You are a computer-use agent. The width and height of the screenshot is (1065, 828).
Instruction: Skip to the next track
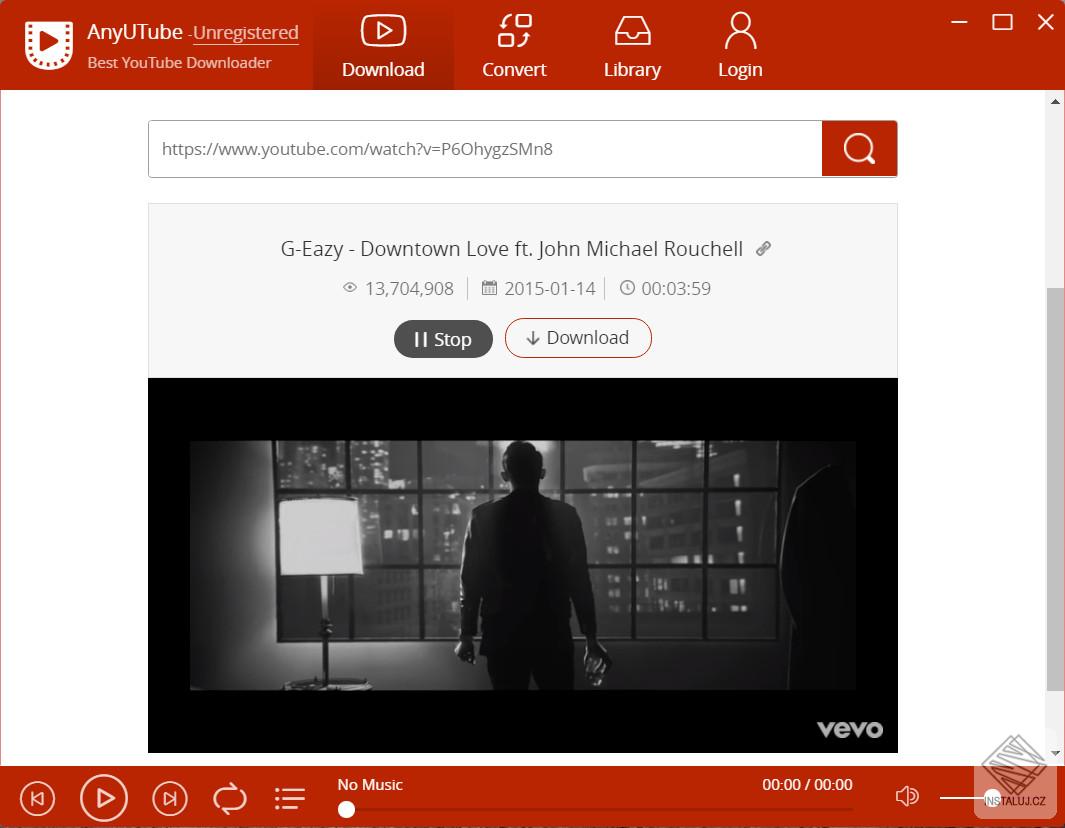pyautogui.click(x=169, y=798)
